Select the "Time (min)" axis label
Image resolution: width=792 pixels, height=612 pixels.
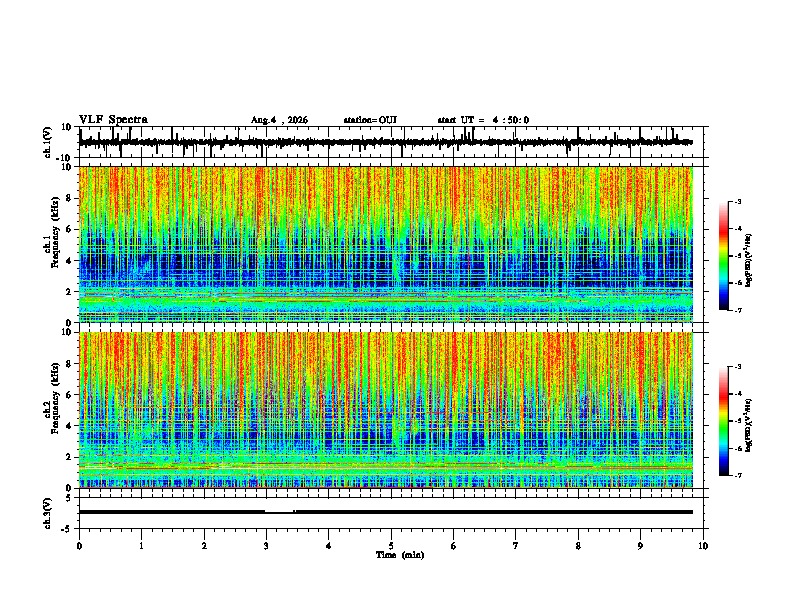400,555
